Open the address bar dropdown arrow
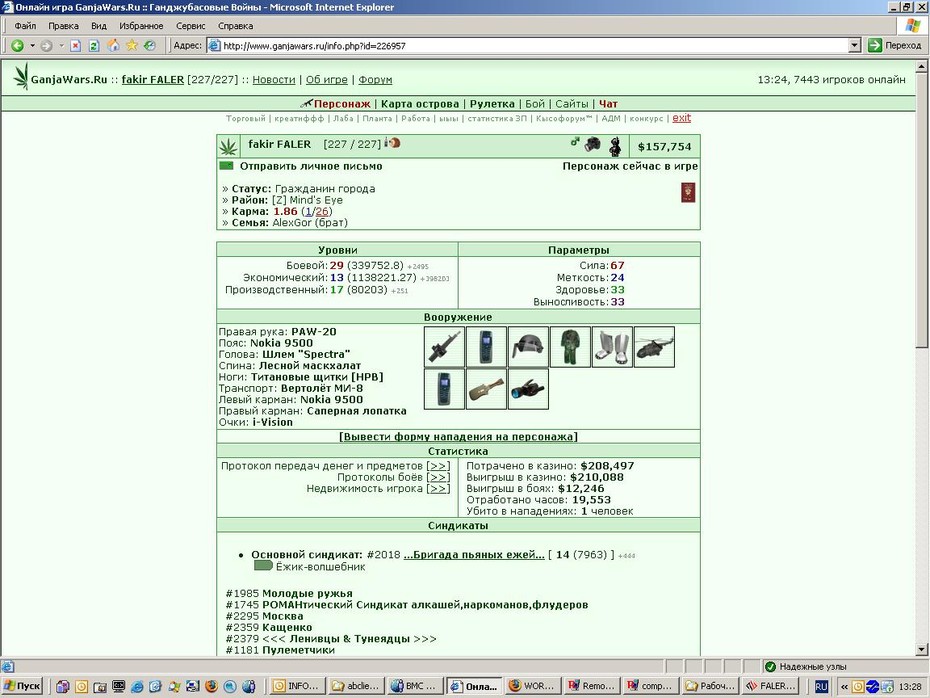The height and width of the screenshot is (698, 930). [855, 46]
